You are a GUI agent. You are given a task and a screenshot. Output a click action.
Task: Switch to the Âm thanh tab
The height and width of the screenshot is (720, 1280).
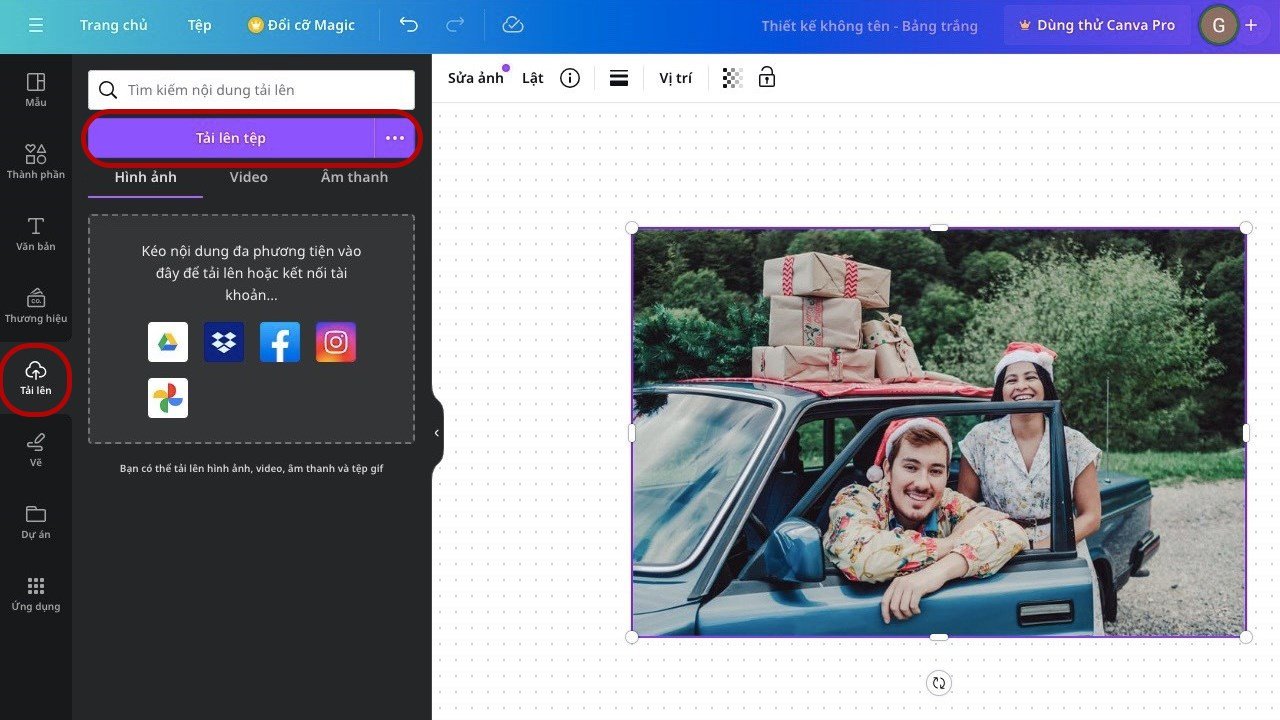(x=354, y=177)
